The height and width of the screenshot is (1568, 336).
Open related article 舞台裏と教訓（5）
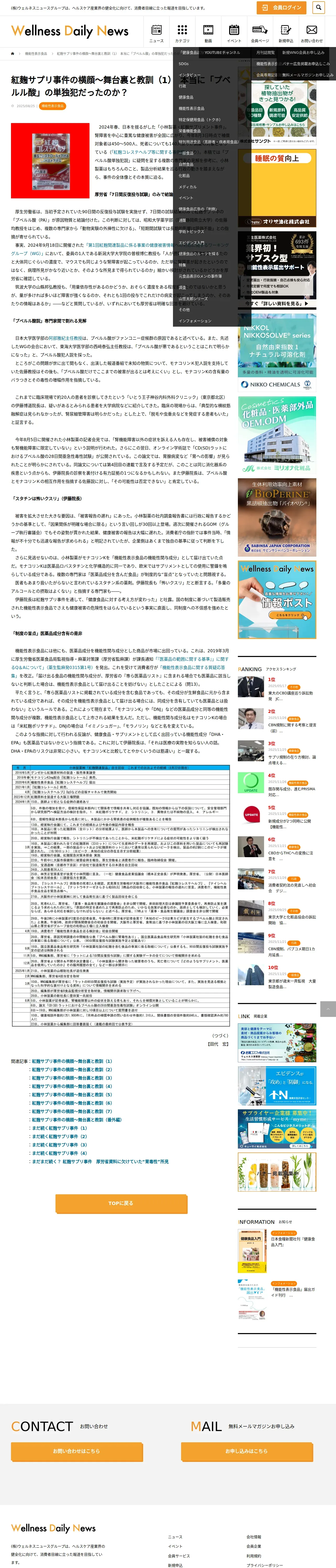pos(72,1094)
